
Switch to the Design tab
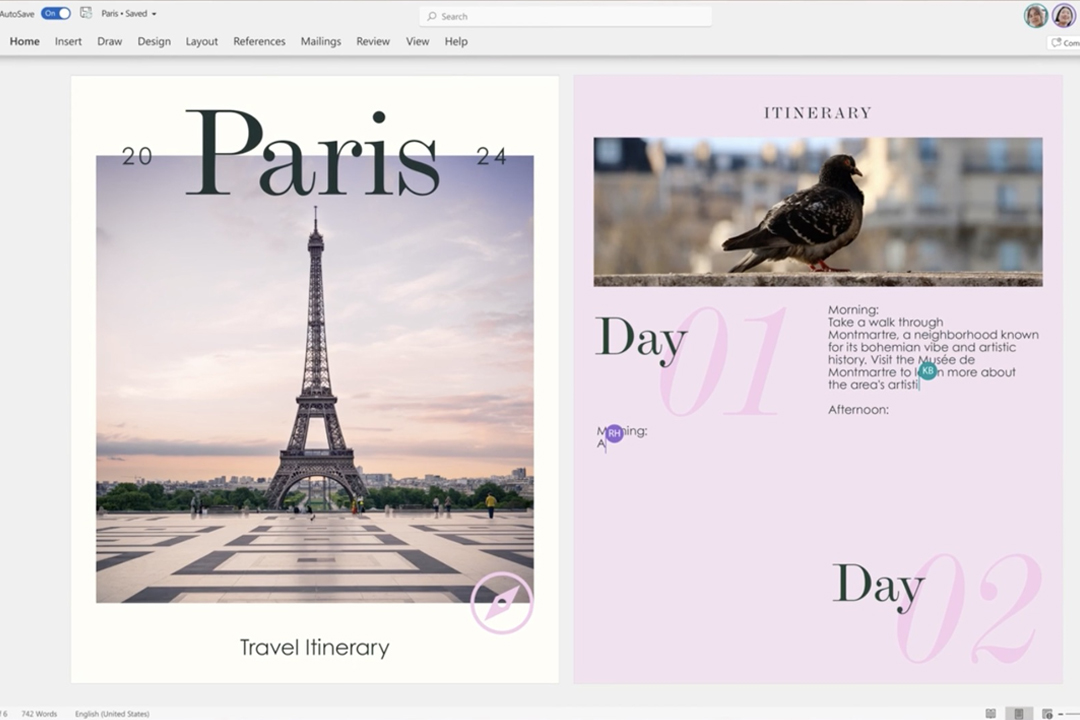[x=154, y=42]
